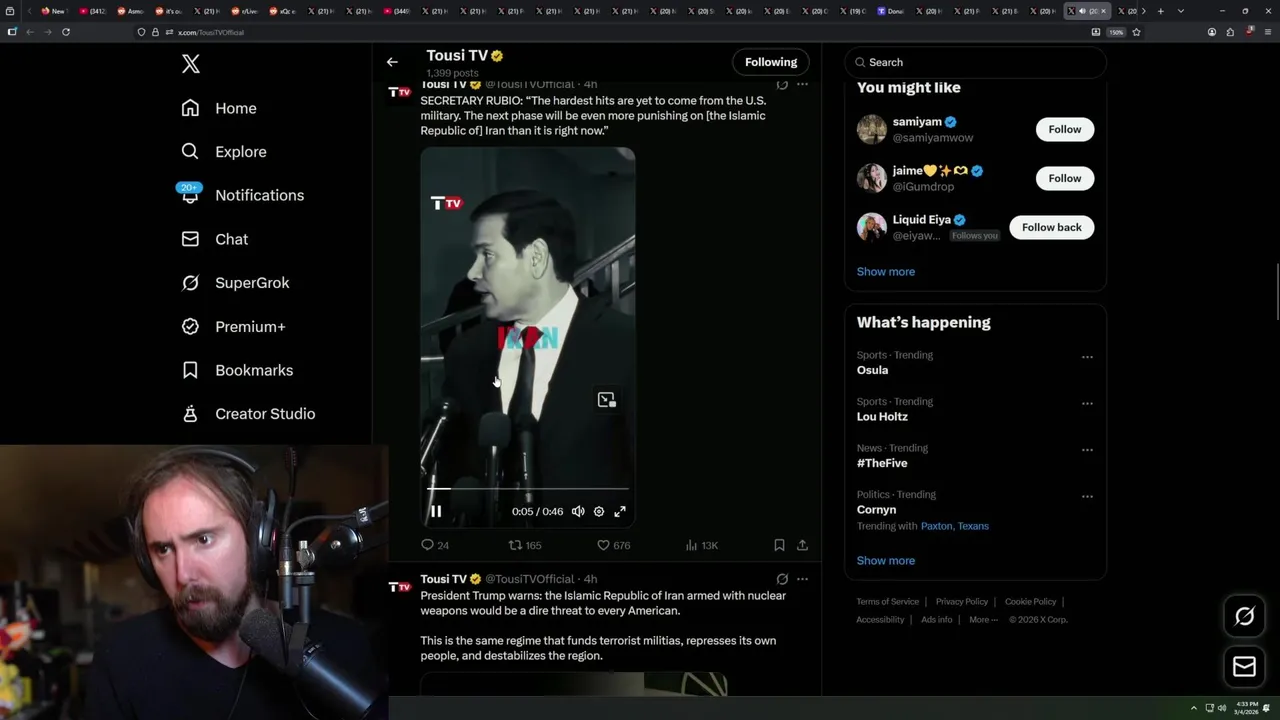1280x720 pixels.
Task: Enter video fullscreen mode
Action: pyautogui.click(x=620, y=511)
